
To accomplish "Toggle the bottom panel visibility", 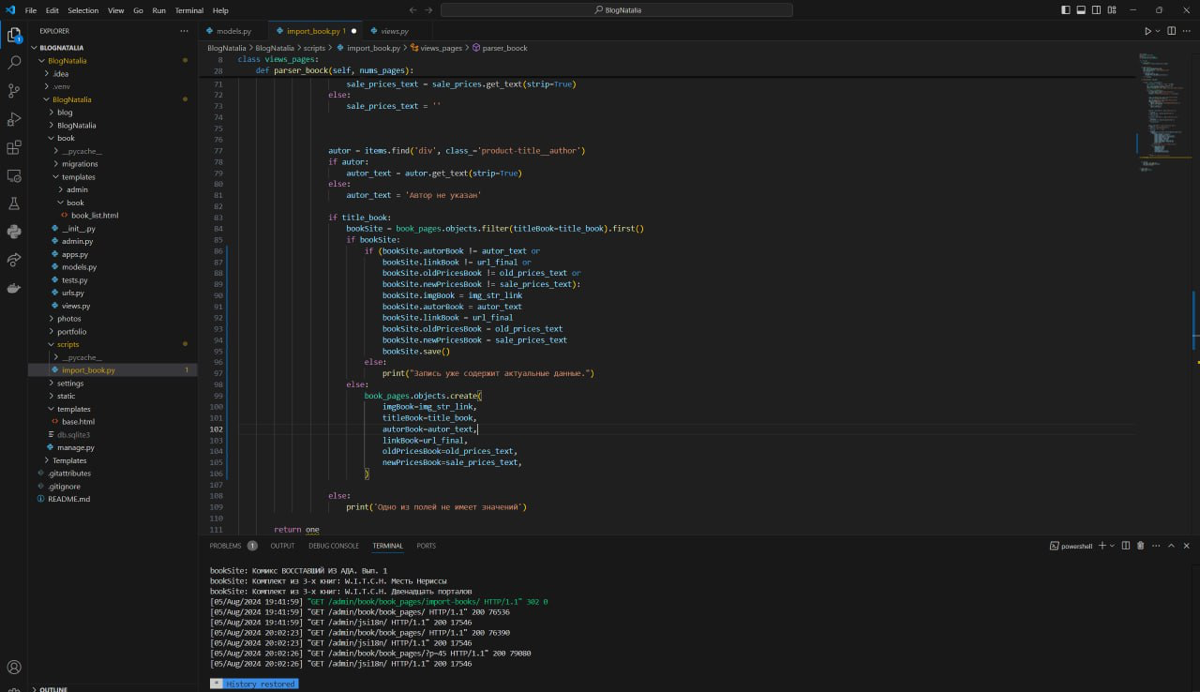I will pyautogui.click(x=1083, y=10).
